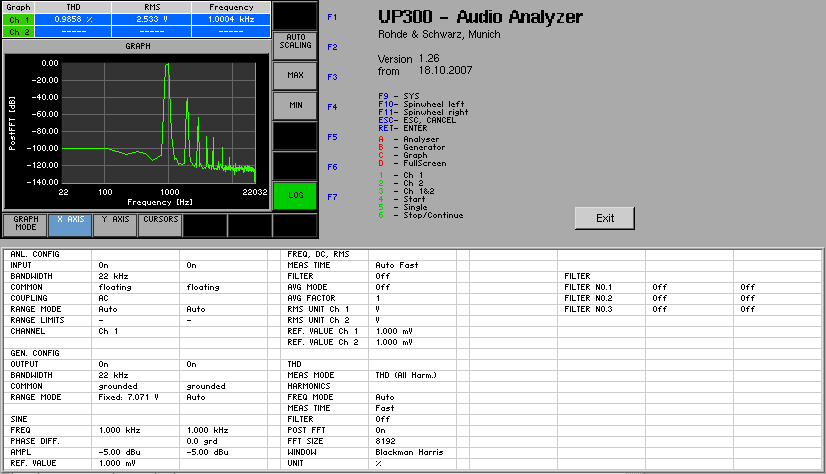Click the Frequency reading 1.0004 kHz
826x474 pixels.
pyautogui.click(x=231, y=19)
